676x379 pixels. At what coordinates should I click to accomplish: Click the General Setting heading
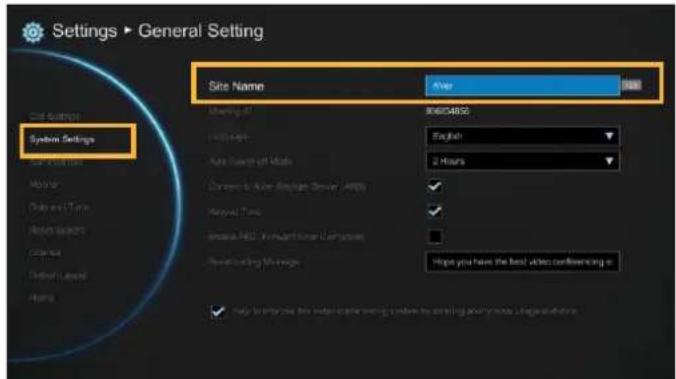click(201, 31)
